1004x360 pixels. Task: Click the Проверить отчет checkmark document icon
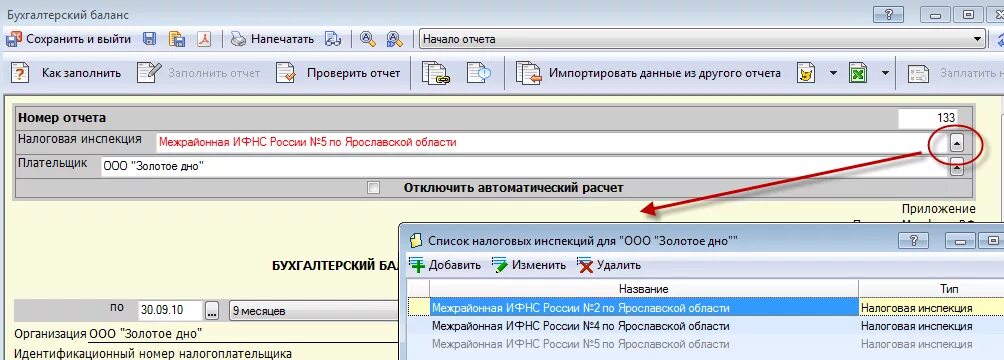tap(286, 73)
